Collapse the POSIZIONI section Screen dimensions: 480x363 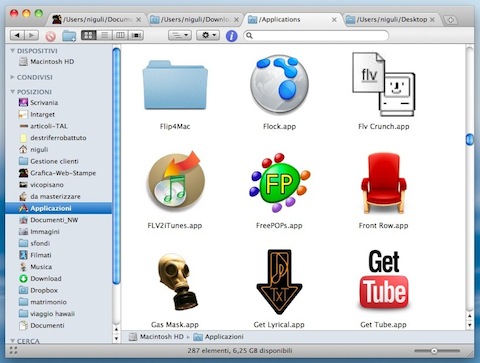pyautogui.click(x=13, y=92)
